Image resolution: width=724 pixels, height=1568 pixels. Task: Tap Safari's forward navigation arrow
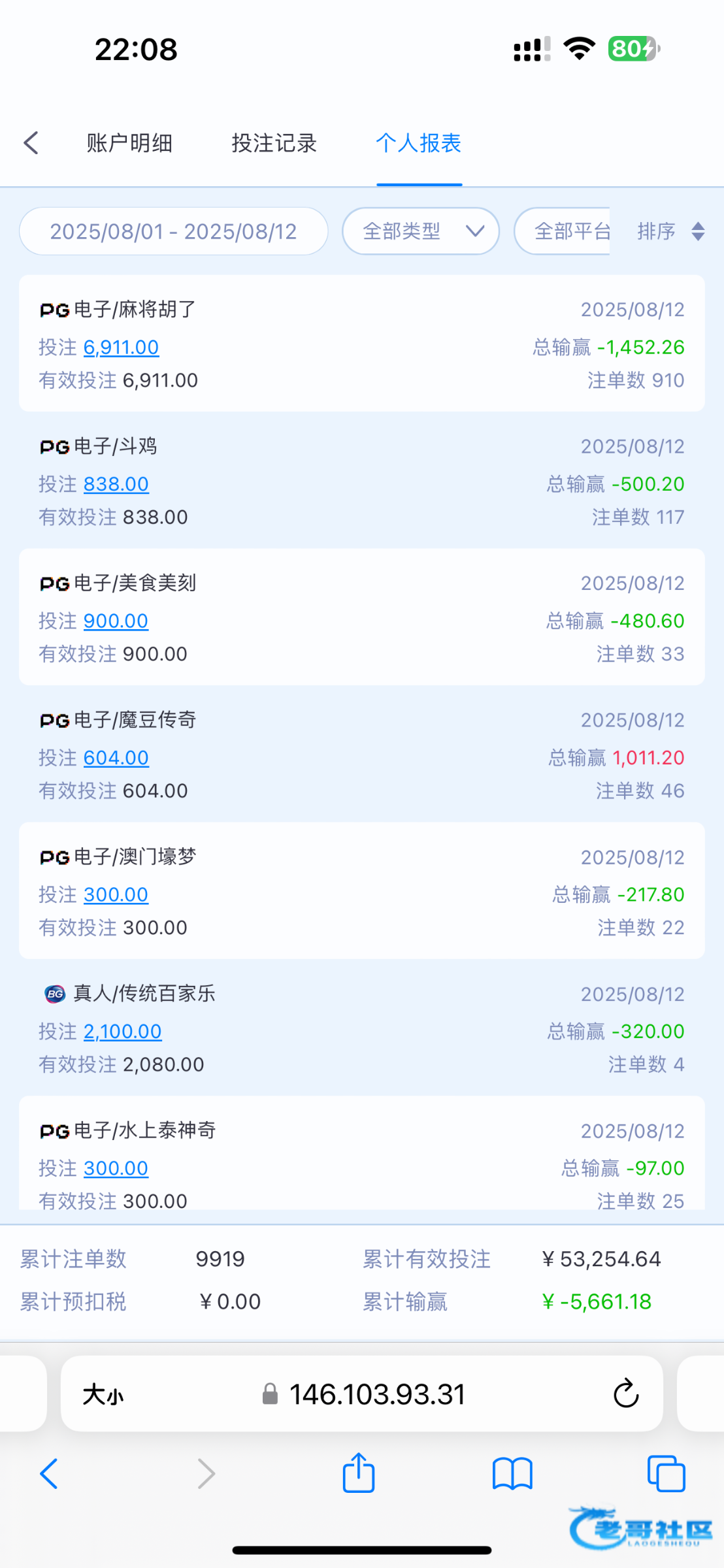206,1474
